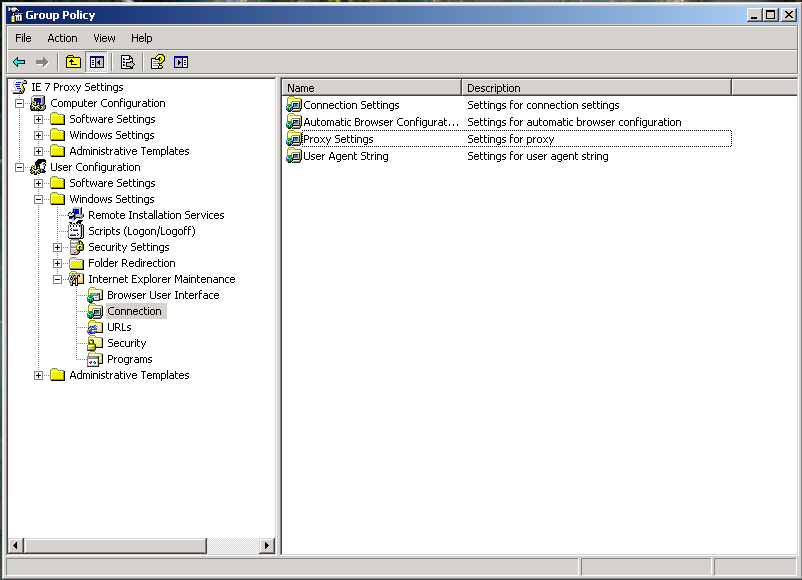Expand the Folder Redirection node
The image size is (802, 580).
(x=57, y=263)
